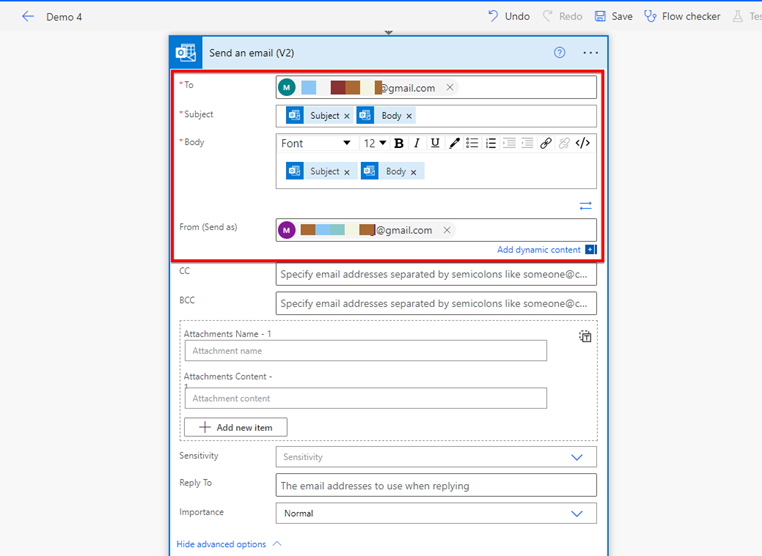Viewport: 762px width, 556px height.
Task: Click the remove link icon
Action: tap(564, 143)
